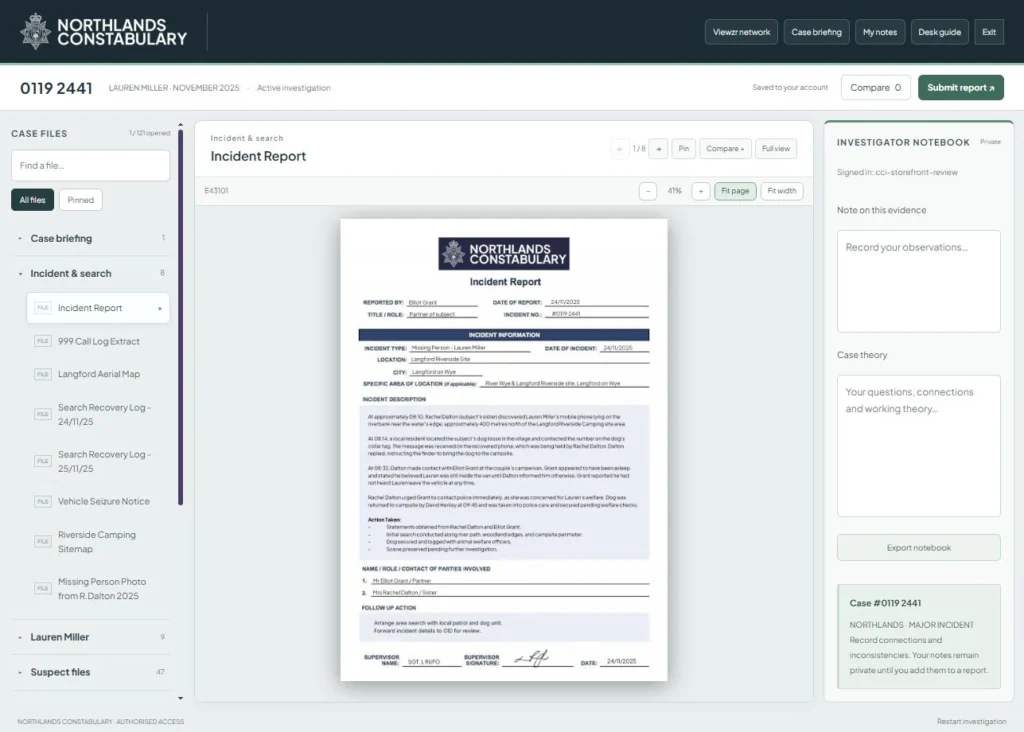Image resolution: width=1024 pixels, height=732 pixels.
Task: Open the Viewzr network page
Action: 741,32
